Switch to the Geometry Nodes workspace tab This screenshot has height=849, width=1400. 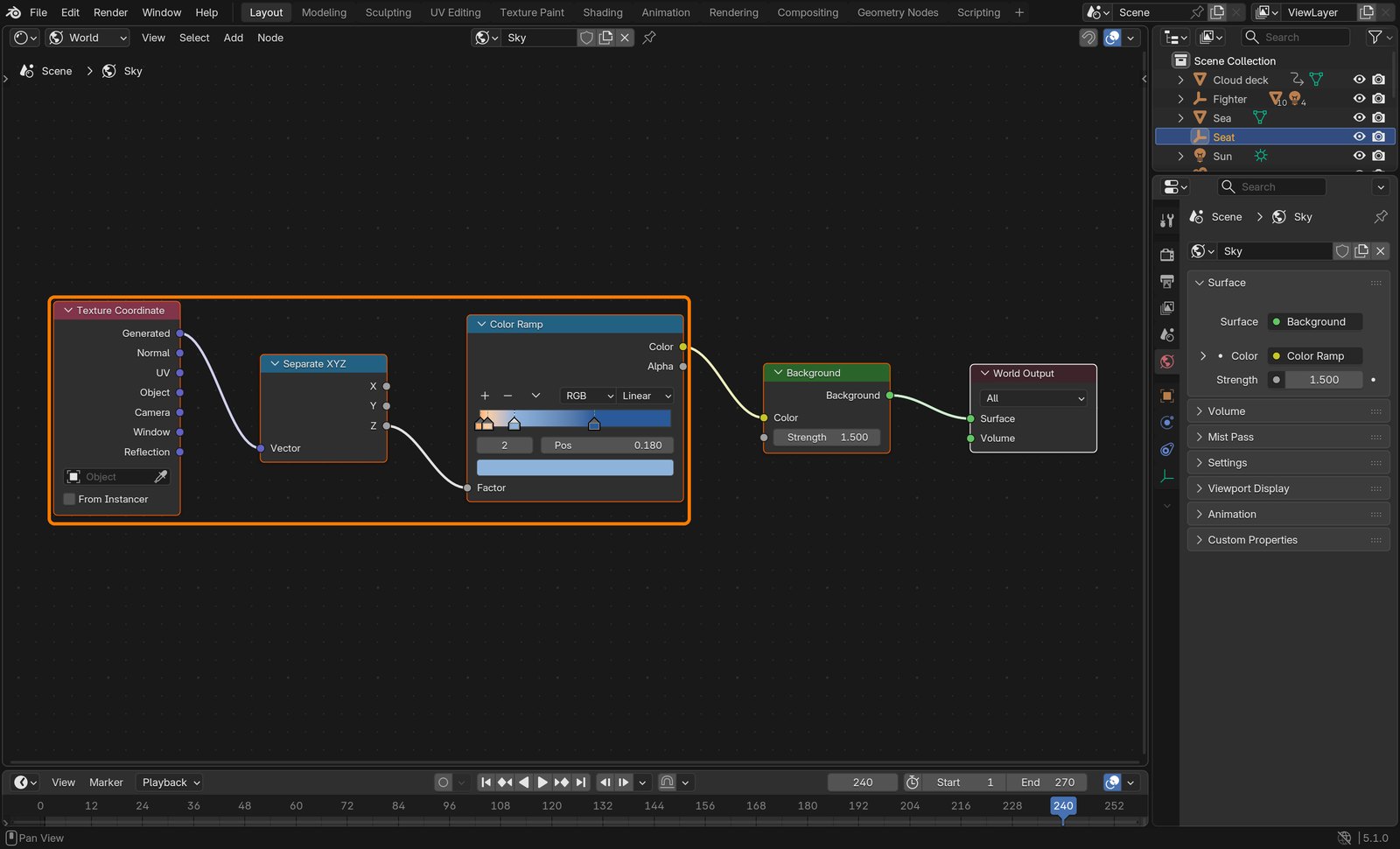898,12
